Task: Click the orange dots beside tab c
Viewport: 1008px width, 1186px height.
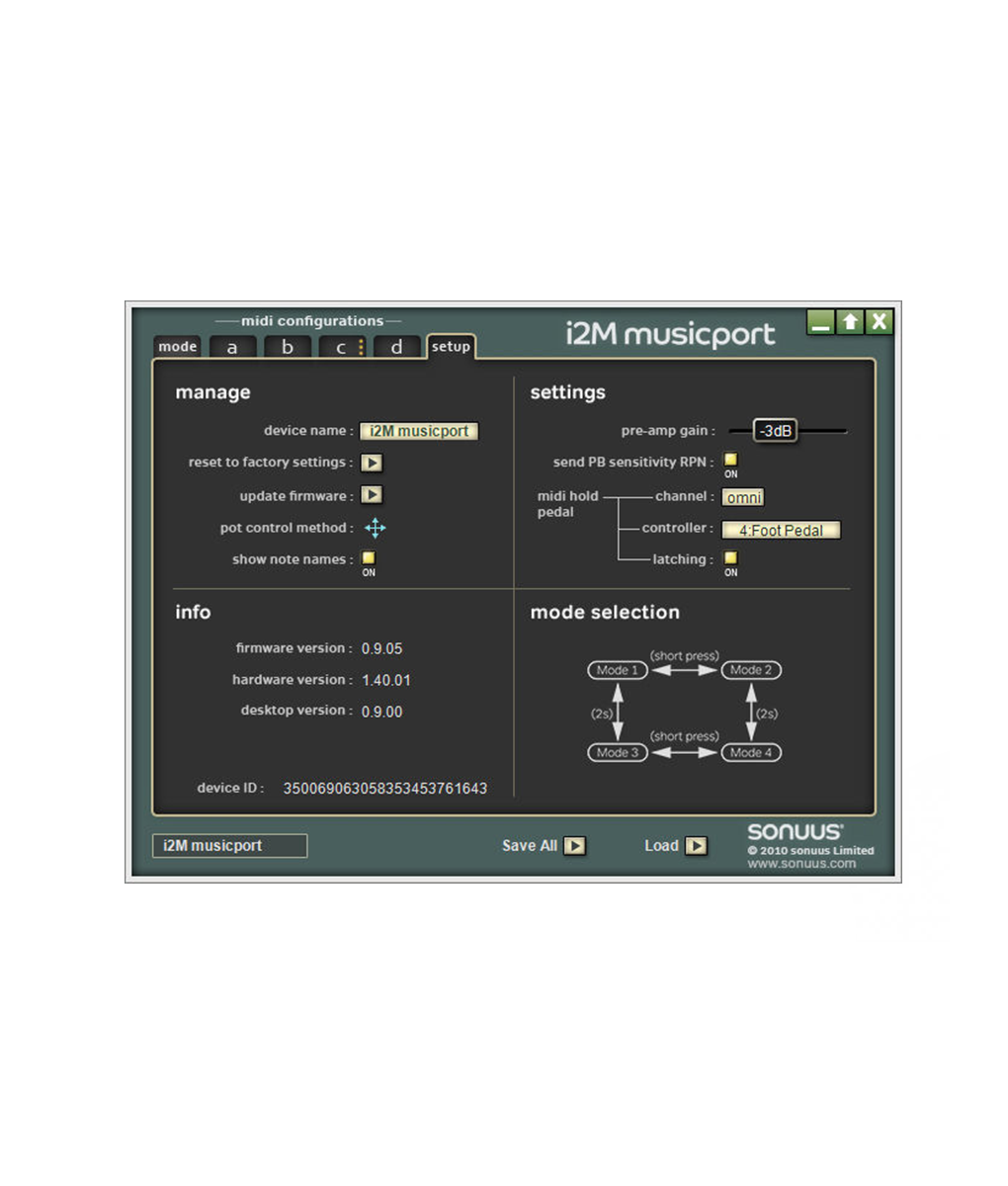Action: [361, 347]
